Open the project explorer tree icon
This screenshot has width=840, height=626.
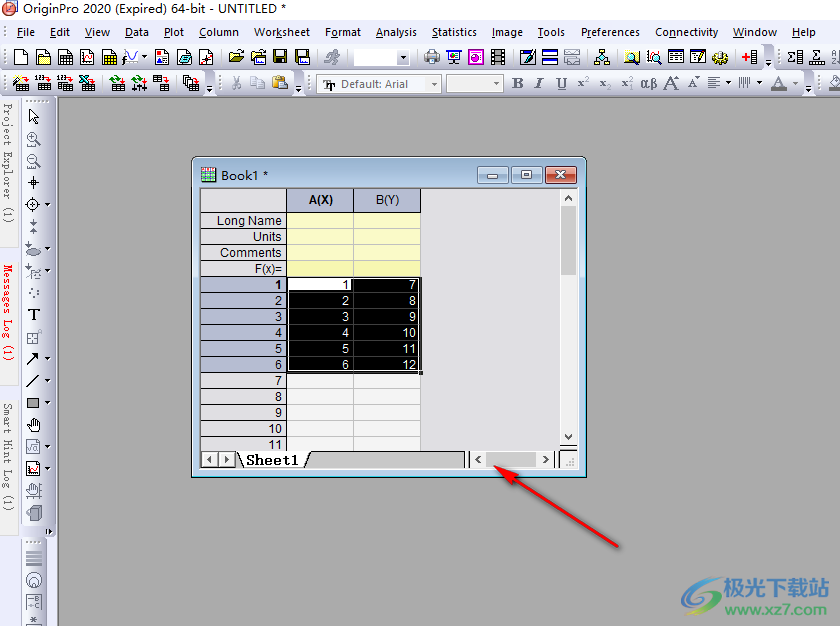[x=602, y=57]
